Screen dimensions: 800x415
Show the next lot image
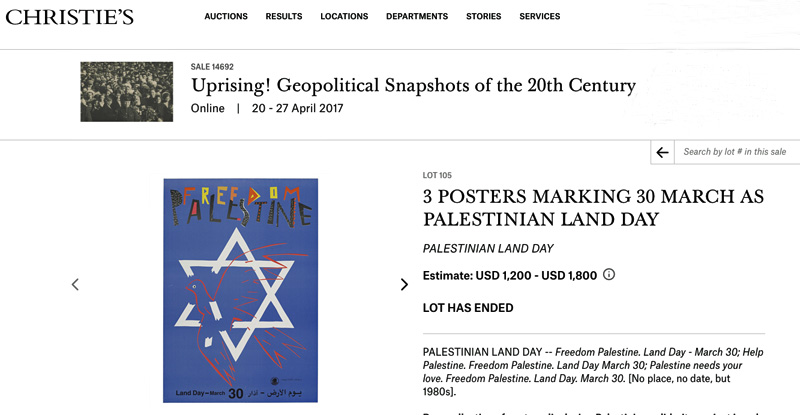click(x=404, y=284)
